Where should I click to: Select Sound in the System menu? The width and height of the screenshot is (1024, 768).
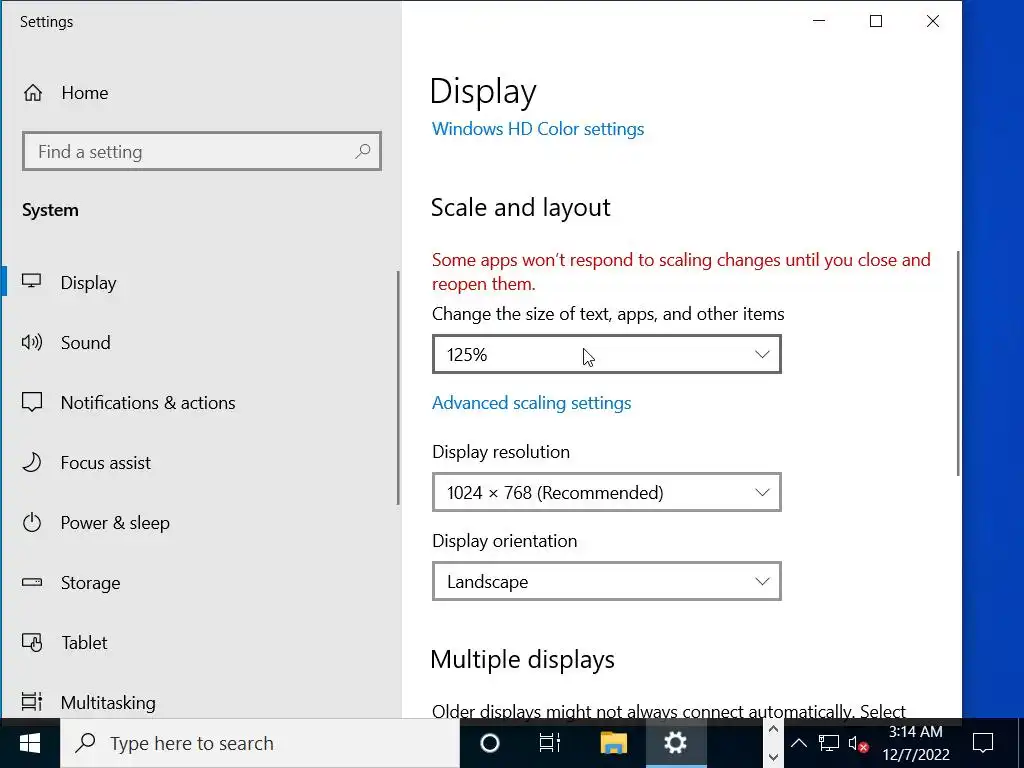coord(199,342)
